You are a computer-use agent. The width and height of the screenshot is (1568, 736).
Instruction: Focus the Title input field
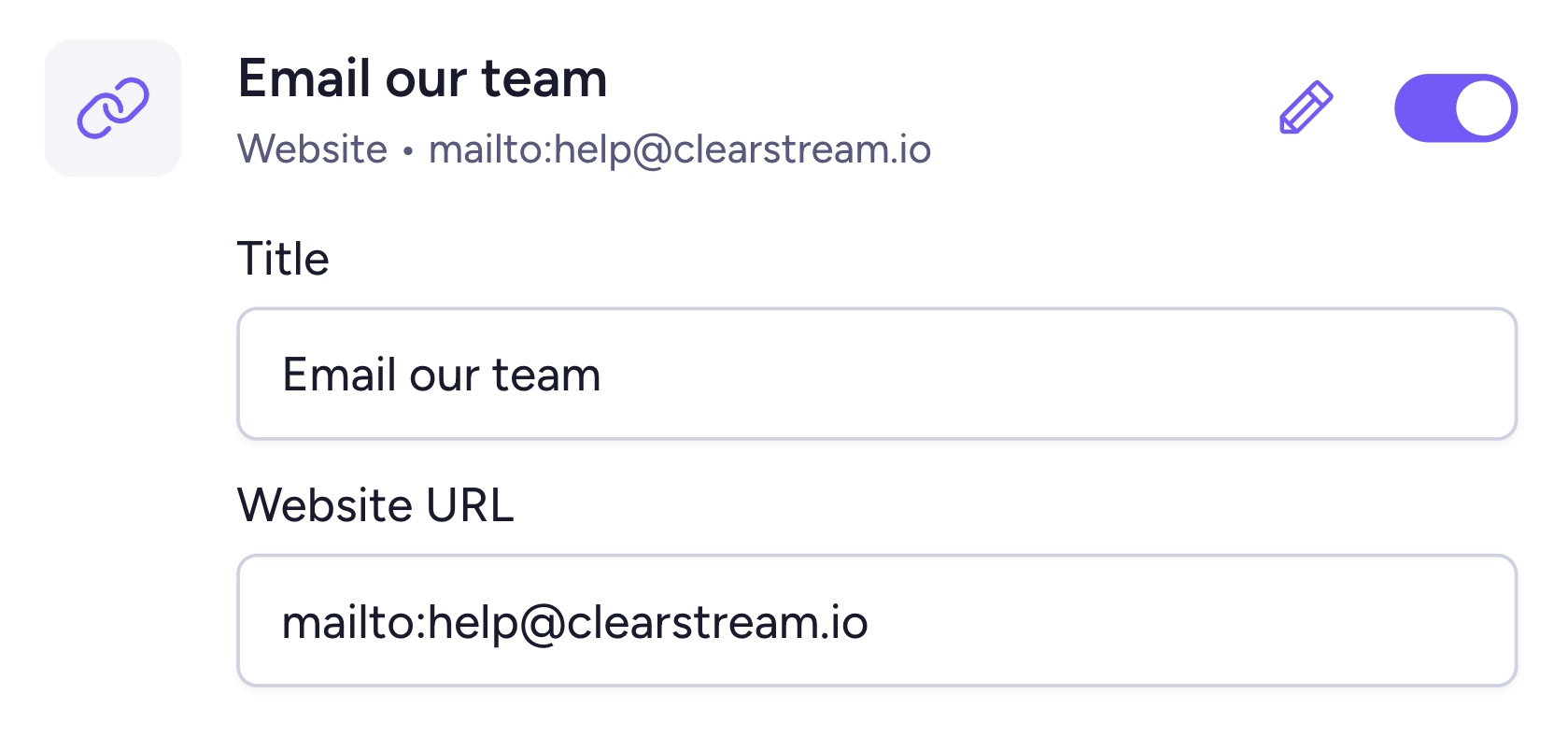tap(876, 374)
